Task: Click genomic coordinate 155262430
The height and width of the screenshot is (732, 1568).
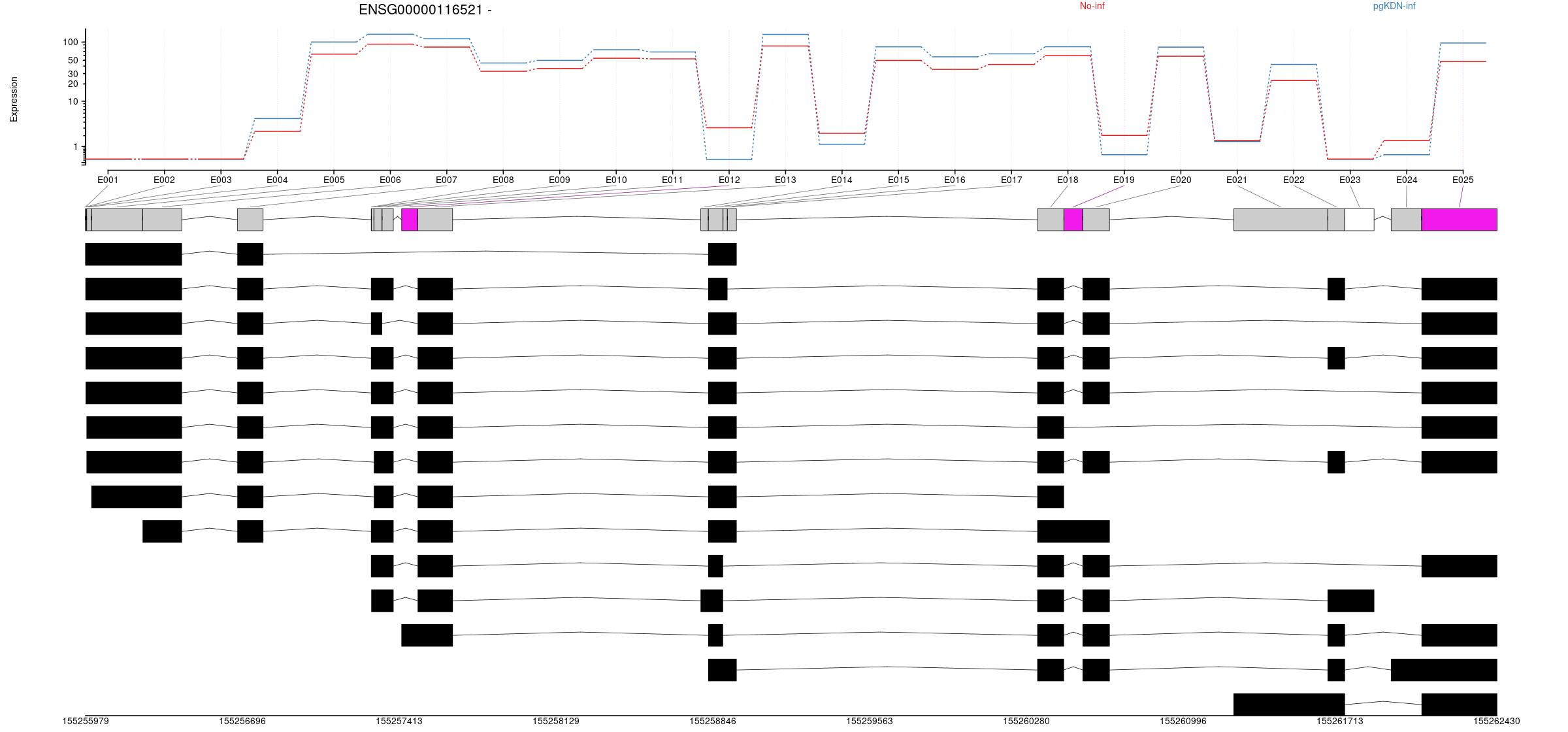Action: 1497,722
